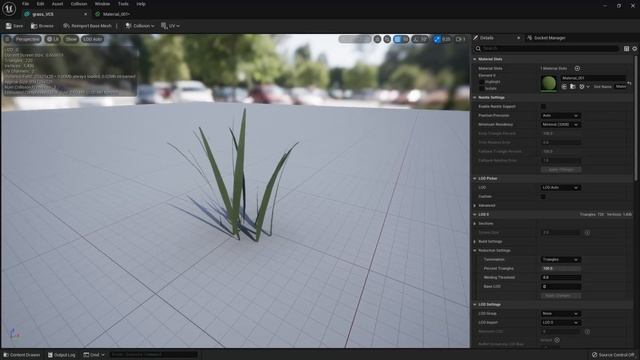Collapse the LOD Settings section

pos(475,305)
